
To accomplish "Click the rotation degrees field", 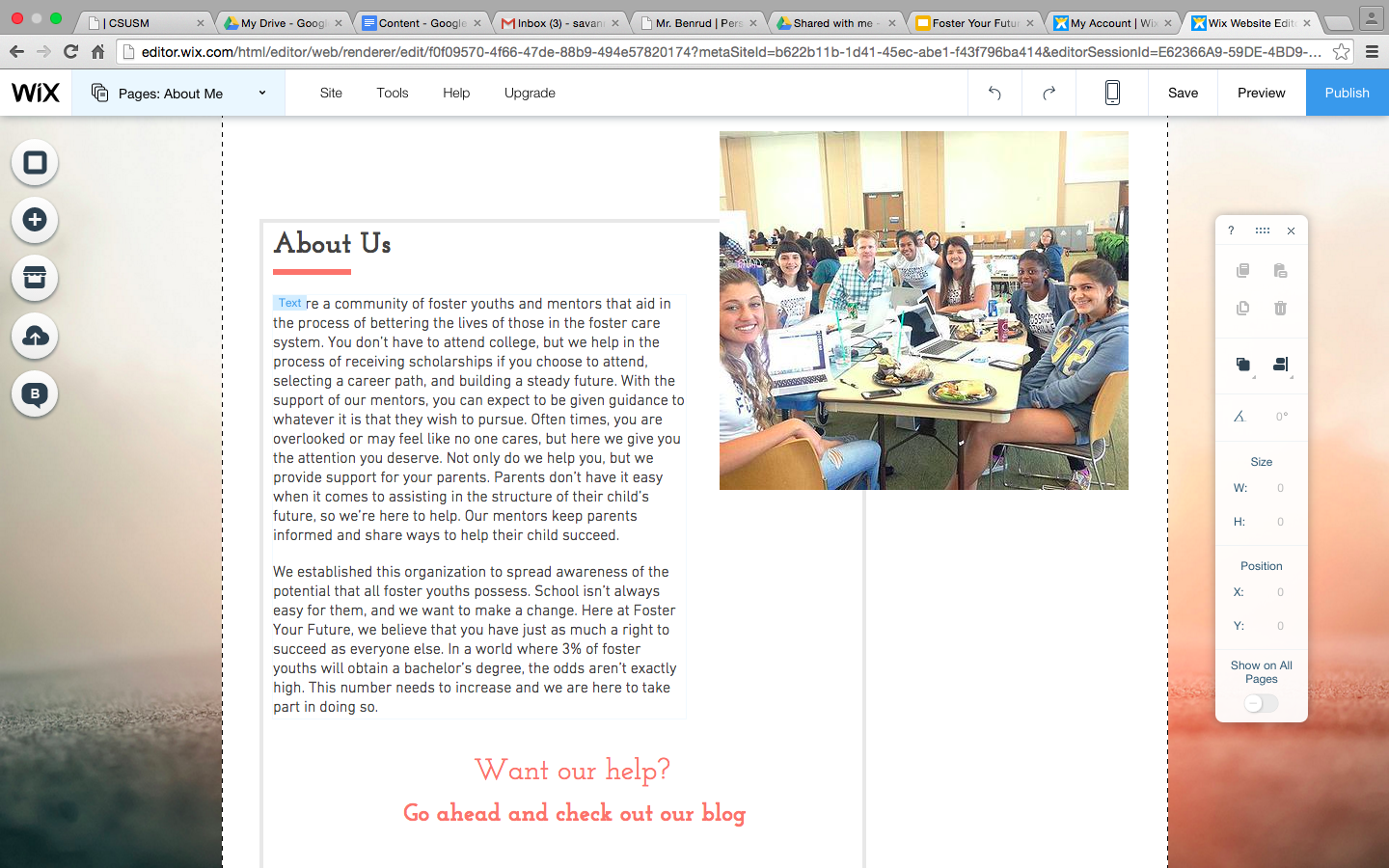I will [x=1281, y=417].
